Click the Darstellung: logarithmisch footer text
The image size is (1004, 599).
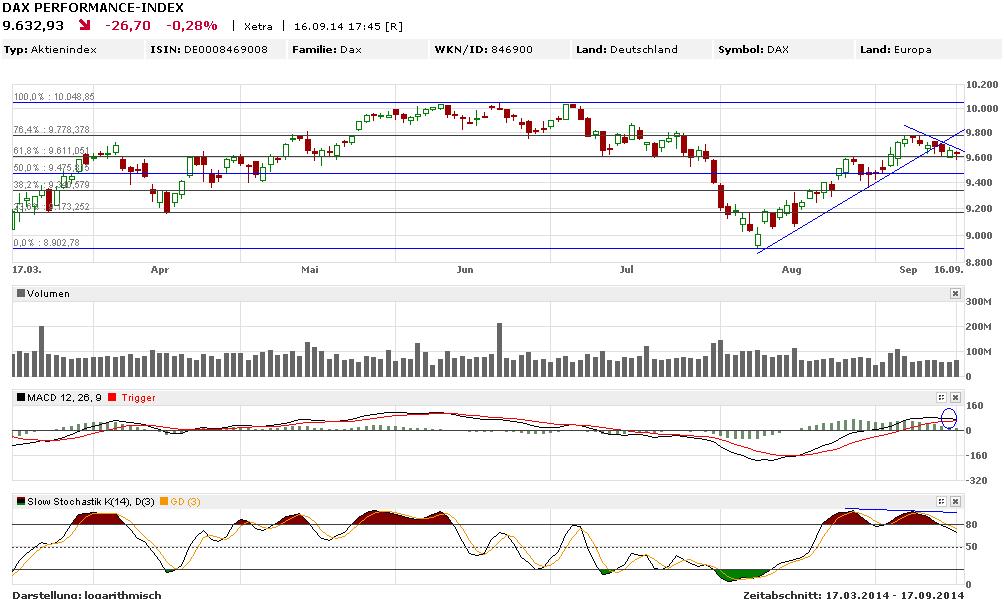(87, 595)
